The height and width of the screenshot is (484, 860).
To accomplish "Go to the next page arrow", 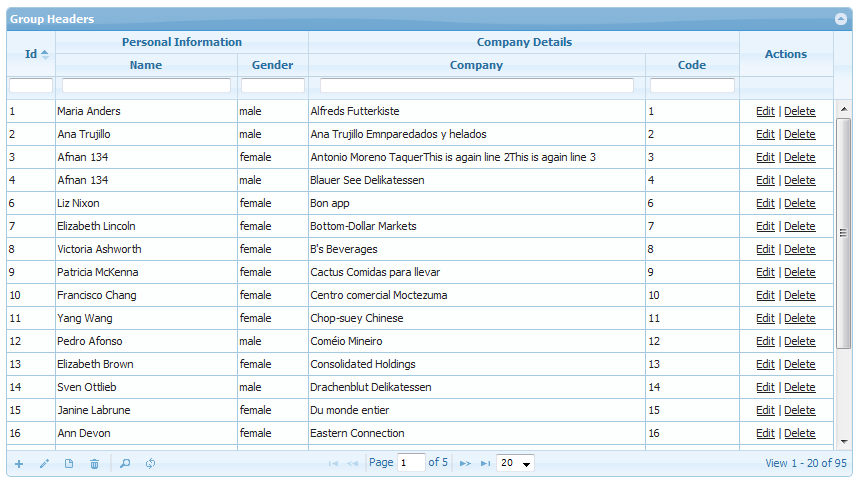I will [x=465, y=464].
